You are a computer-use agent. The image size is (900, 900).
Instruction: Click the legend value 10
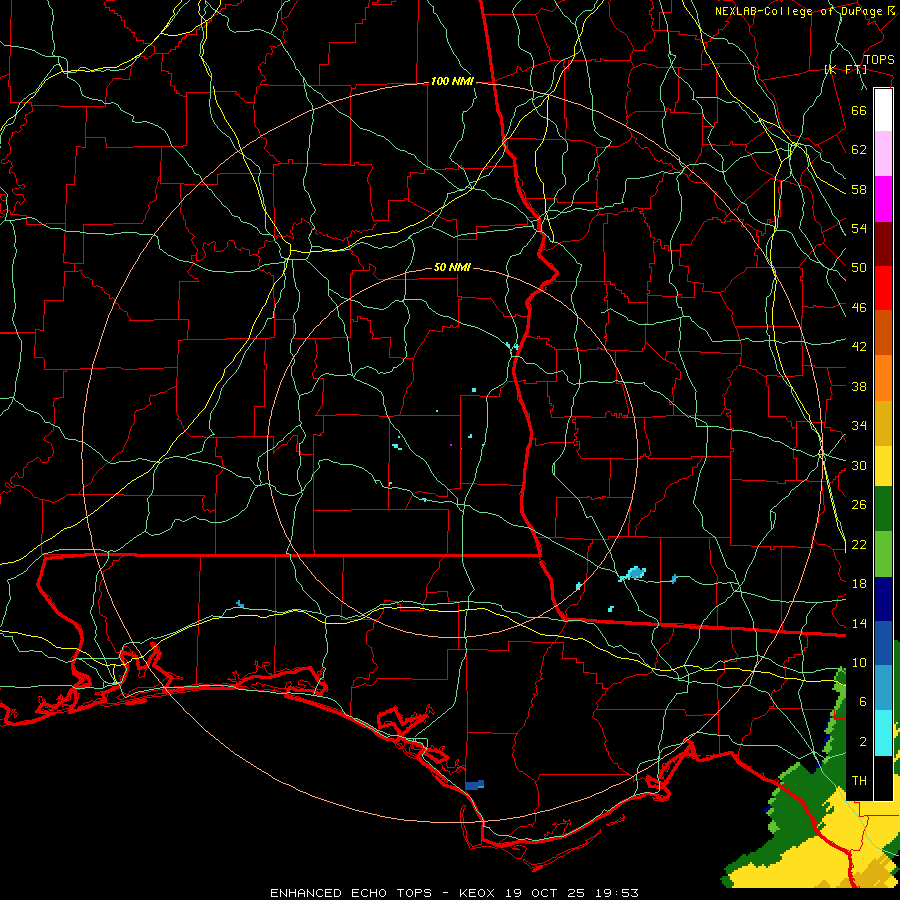(859, 662)
